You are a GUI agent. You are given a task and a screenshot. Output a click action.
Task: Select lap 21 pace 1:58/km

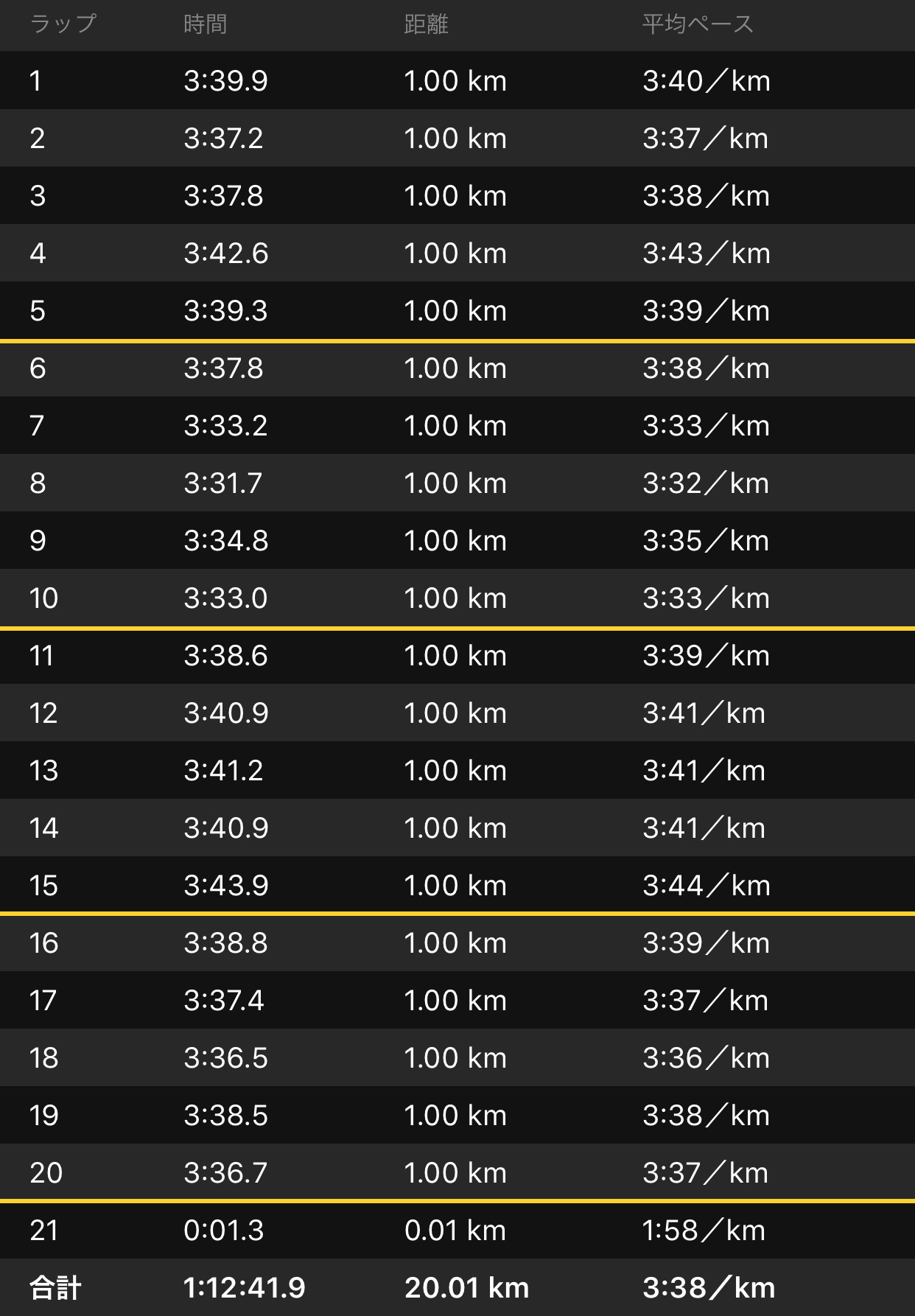tap(704, 1231)
